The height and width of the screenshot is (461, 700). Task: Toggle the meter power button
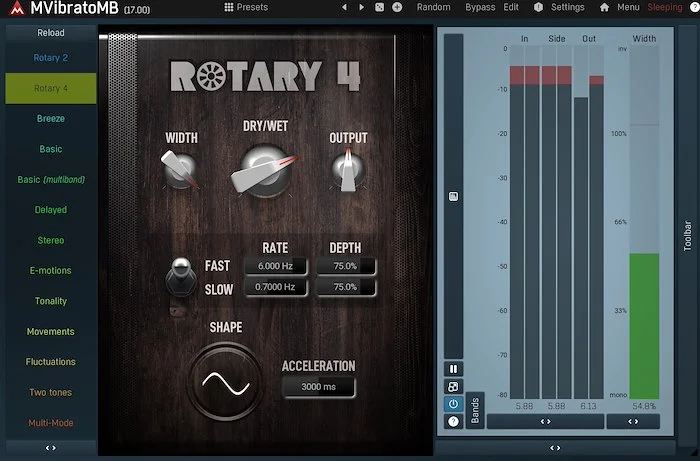click(x=454, y=404)
